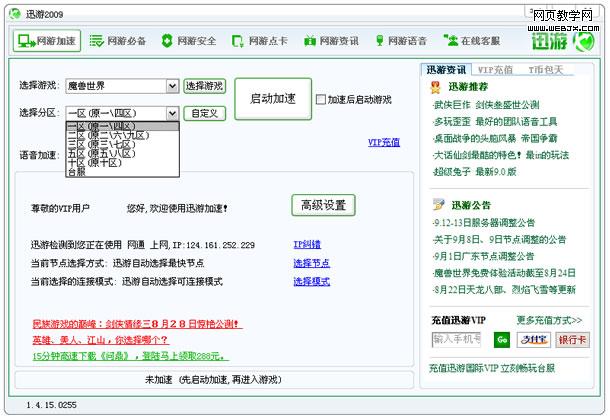Expand the 选择游戏 game dropdown

click(x=173, y=86)
